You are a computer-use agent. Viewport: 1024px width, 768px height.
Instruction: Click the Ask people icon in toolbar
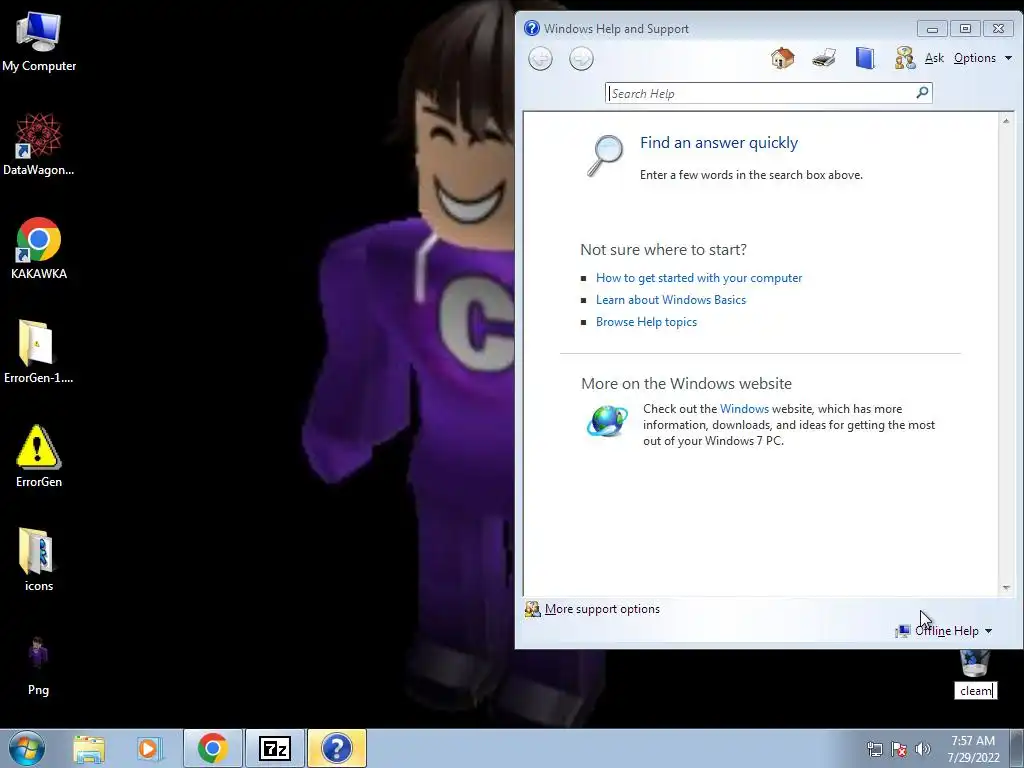tap(905, 58)
